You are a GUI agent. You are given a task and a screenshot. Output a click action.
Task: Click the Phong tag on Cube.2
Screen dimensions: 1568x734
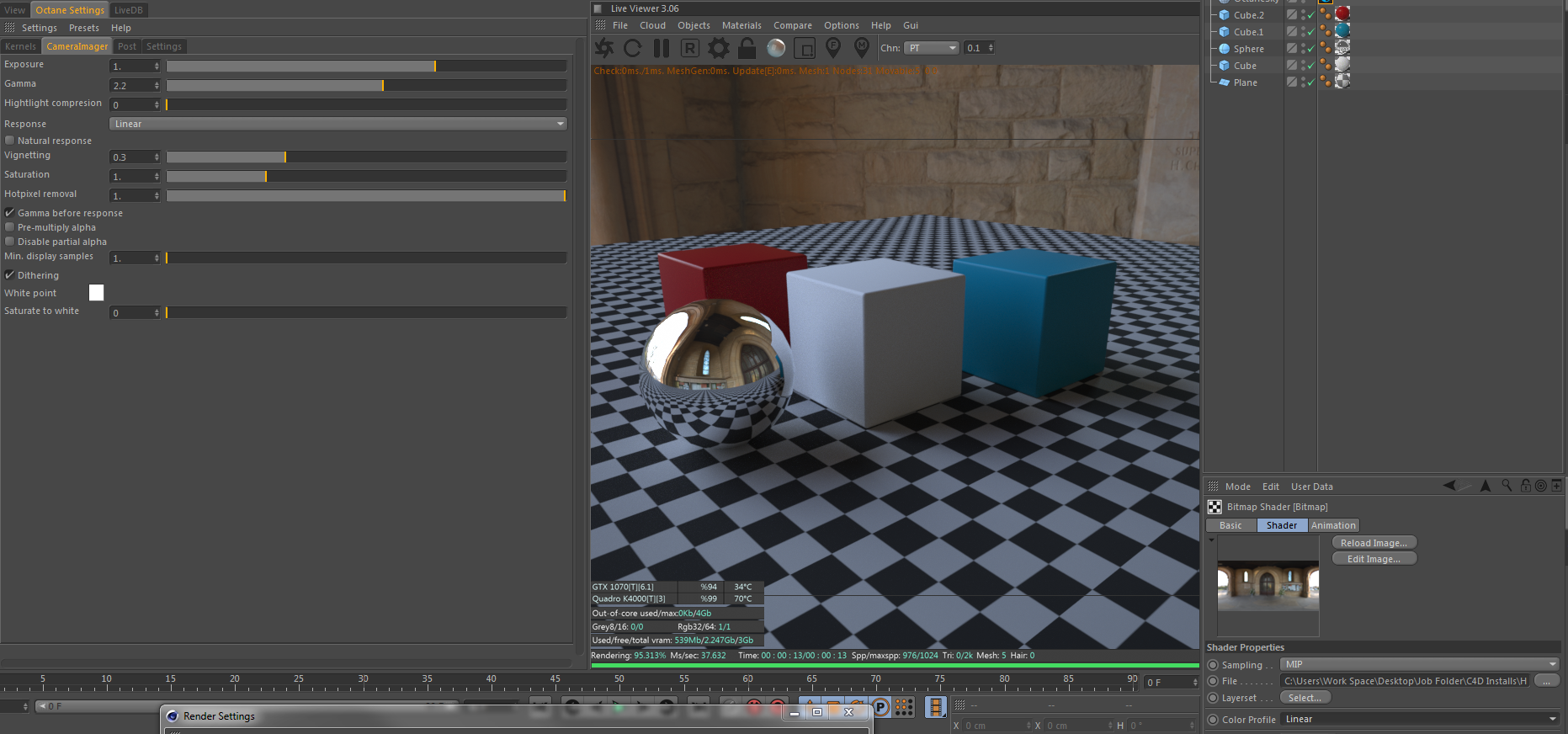(1326, 14)
